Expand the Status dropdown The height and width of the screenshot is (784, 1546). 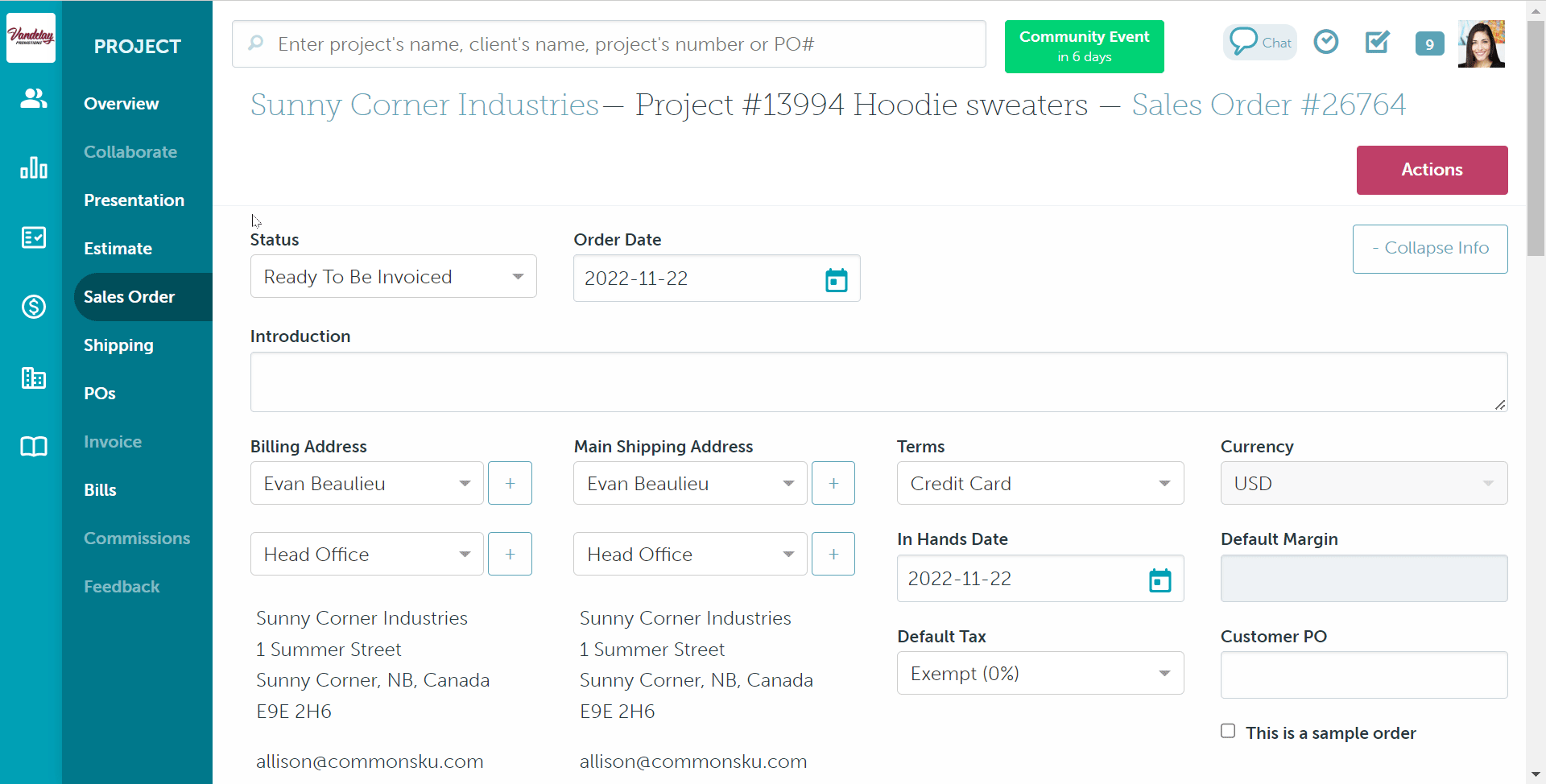[393, 277]
